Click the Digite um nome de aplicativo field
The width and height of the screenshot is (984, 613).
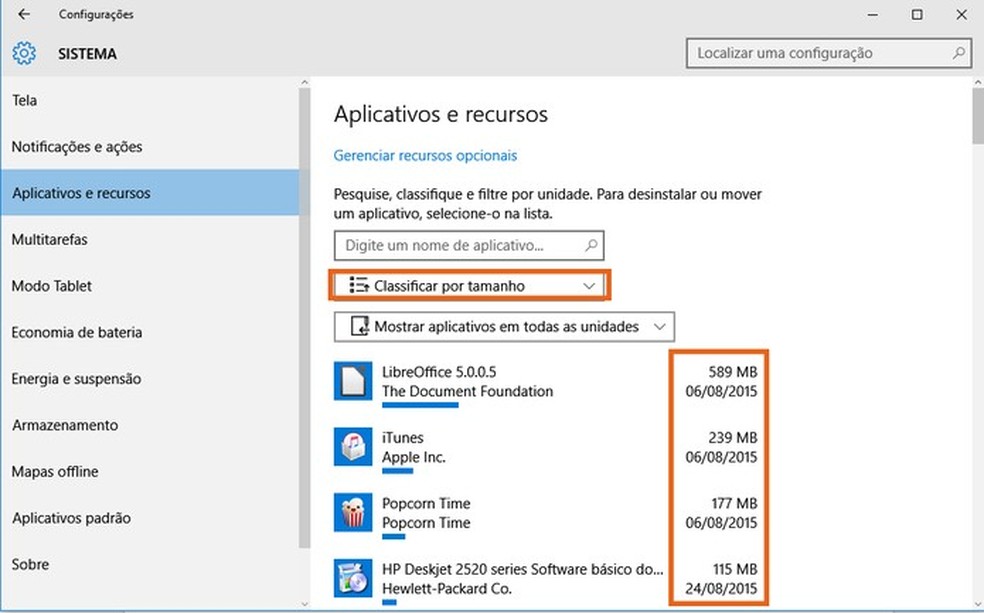click(458, 245)
